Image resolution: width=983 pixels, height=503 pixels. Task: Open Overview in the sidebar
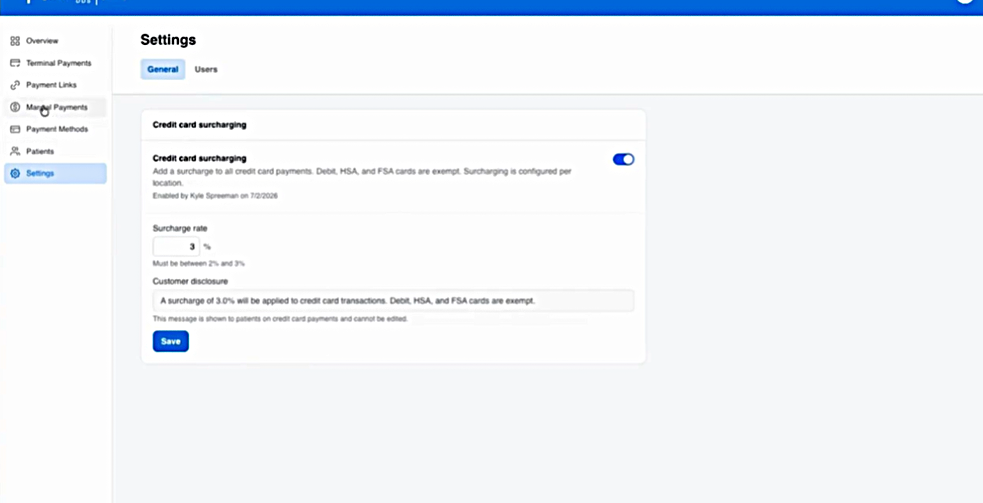point(55,41)
